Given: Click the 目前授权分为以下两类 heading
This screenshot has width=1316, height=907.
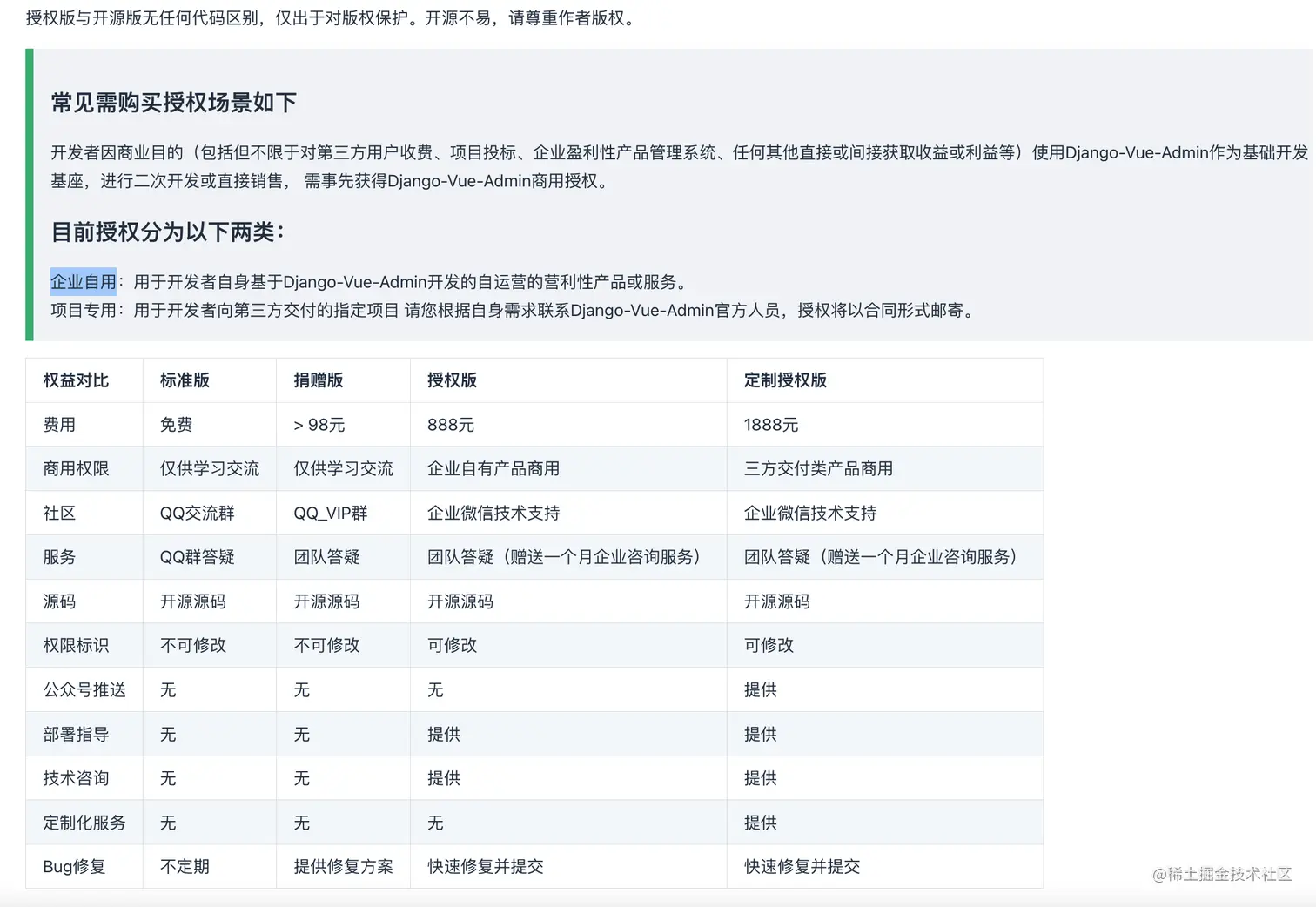Looking at the screenshot, I should (x=166, y=232).
